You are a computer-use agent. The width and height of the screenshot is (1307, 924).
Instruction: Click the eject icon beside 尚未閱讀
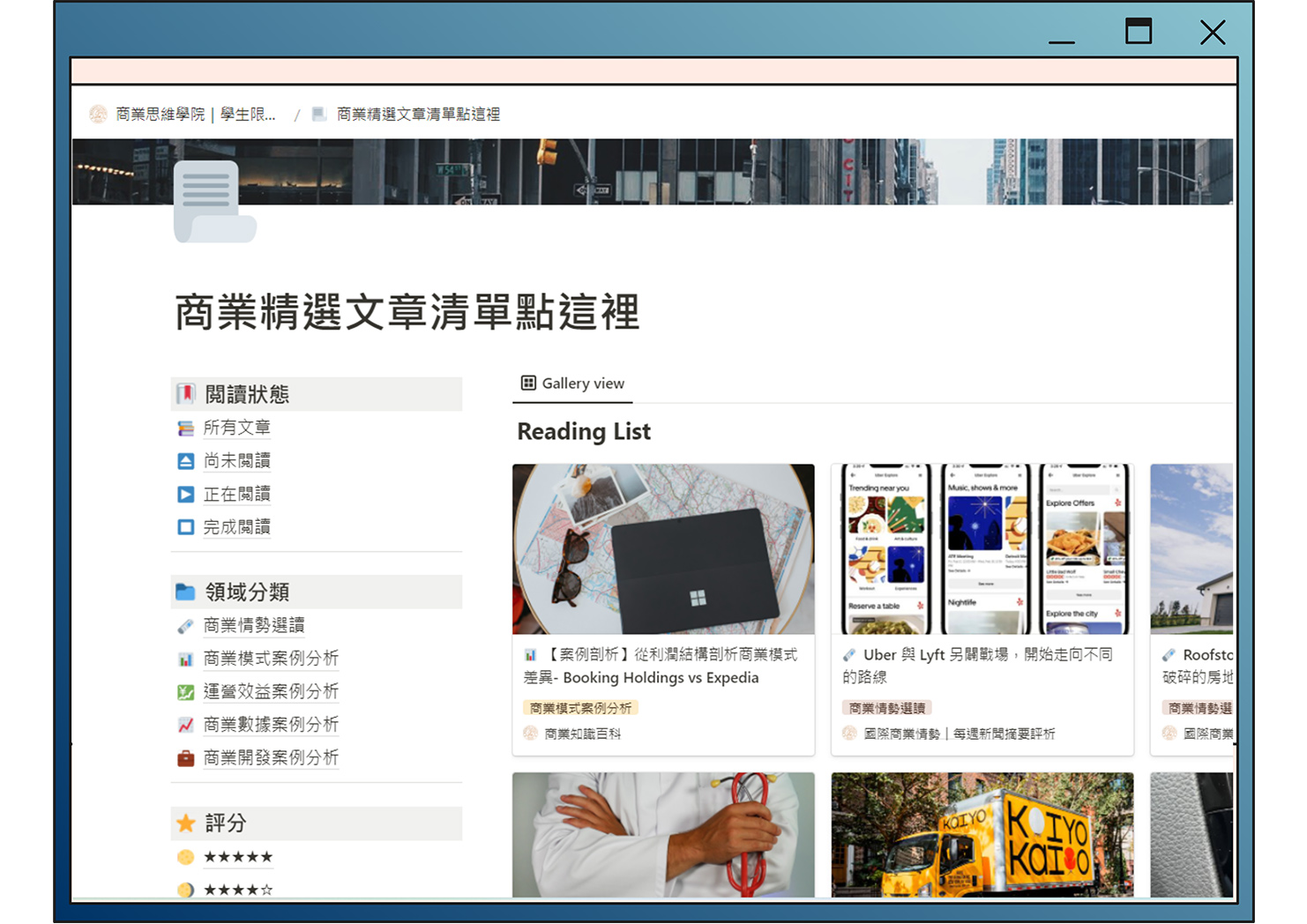tap(185, 461)
